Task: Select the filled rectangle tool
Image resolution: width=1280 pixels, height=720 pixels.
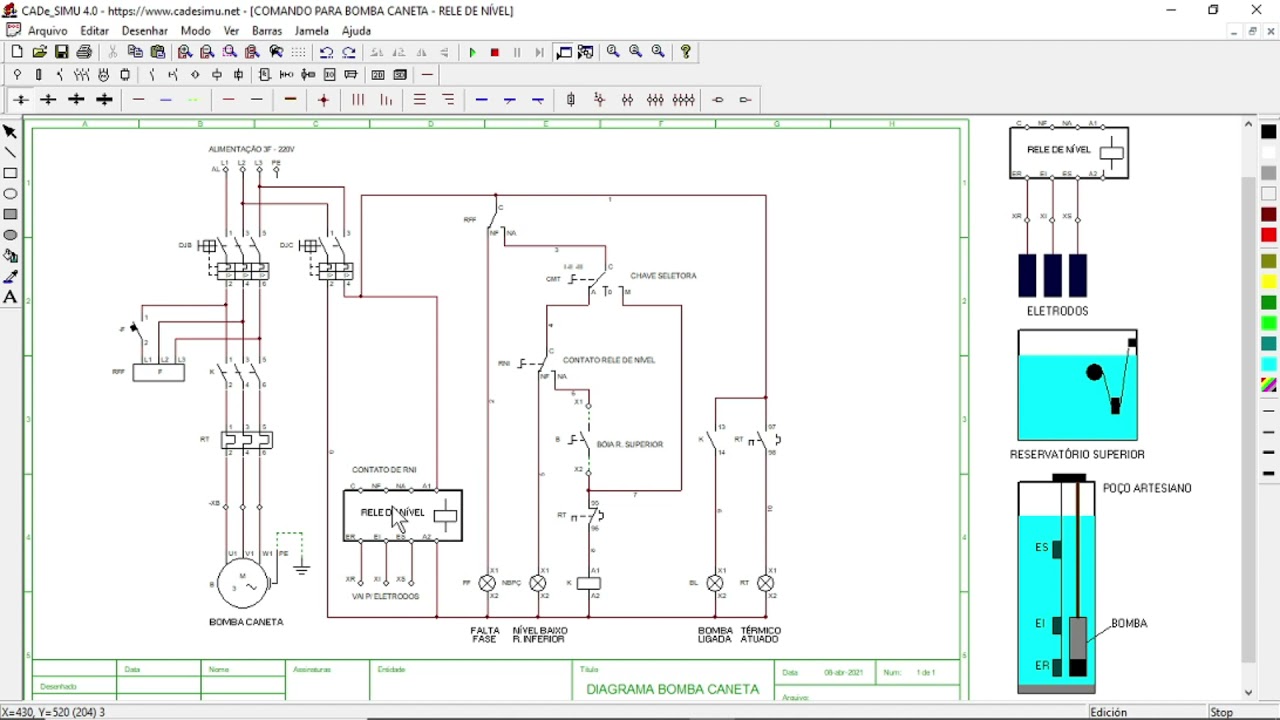Action: pyautogui.click(x=11, y=214)
